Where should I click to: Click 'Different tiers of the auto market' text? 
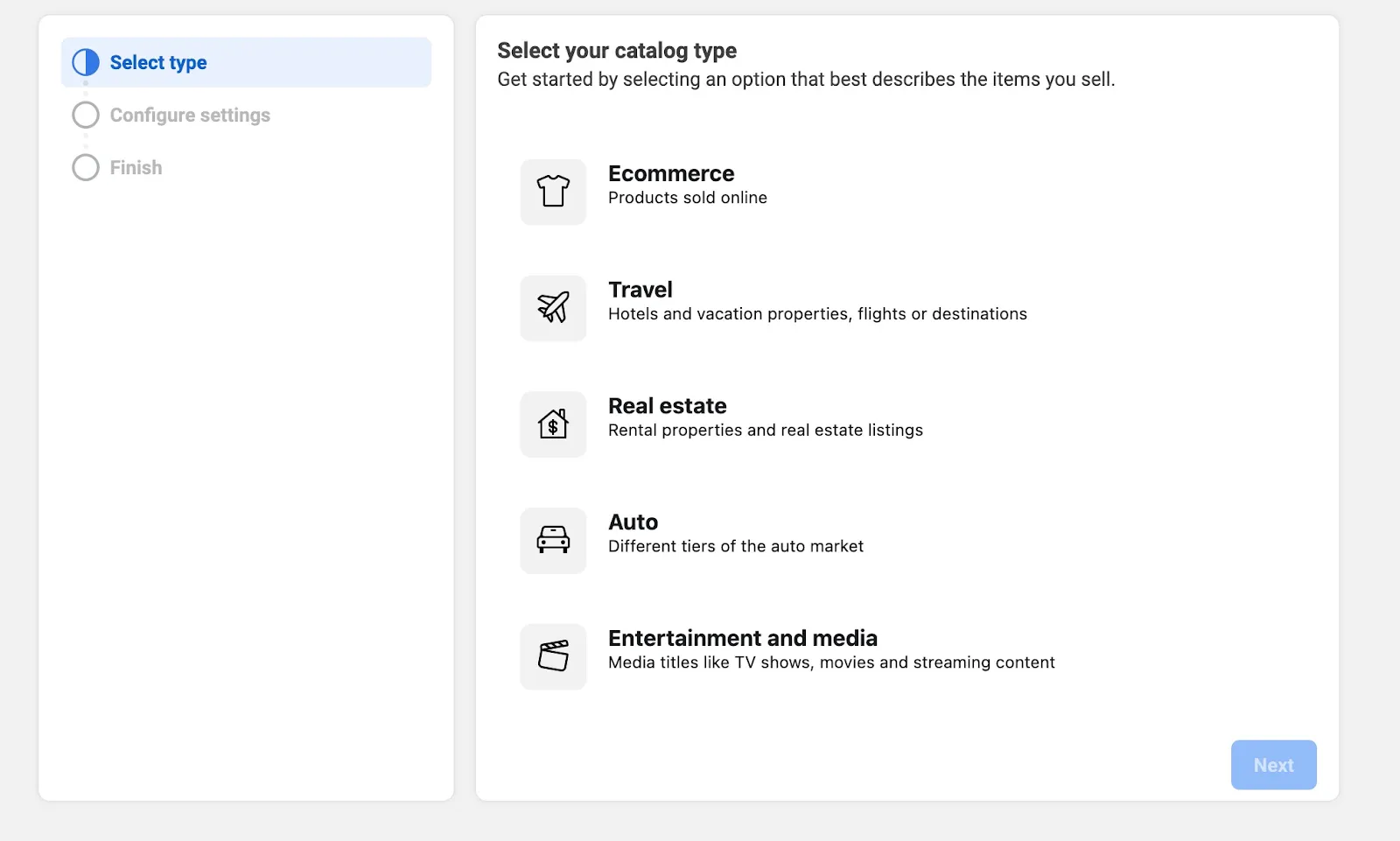[x=736, y=546]
